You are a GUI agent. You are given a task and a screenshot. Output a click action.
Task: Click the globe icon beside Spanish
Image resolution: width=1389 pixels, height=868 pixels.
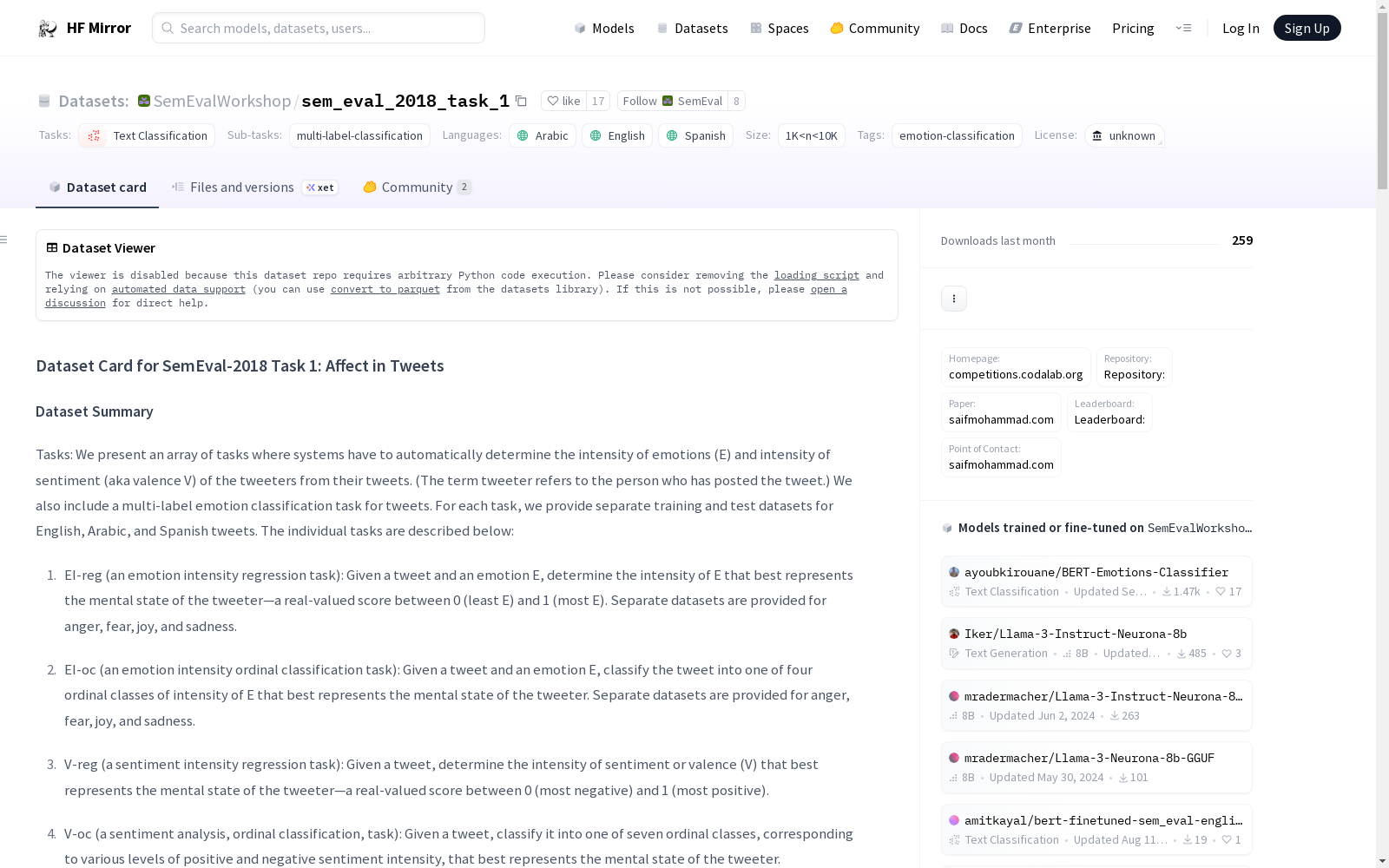[x=672, y=135]
